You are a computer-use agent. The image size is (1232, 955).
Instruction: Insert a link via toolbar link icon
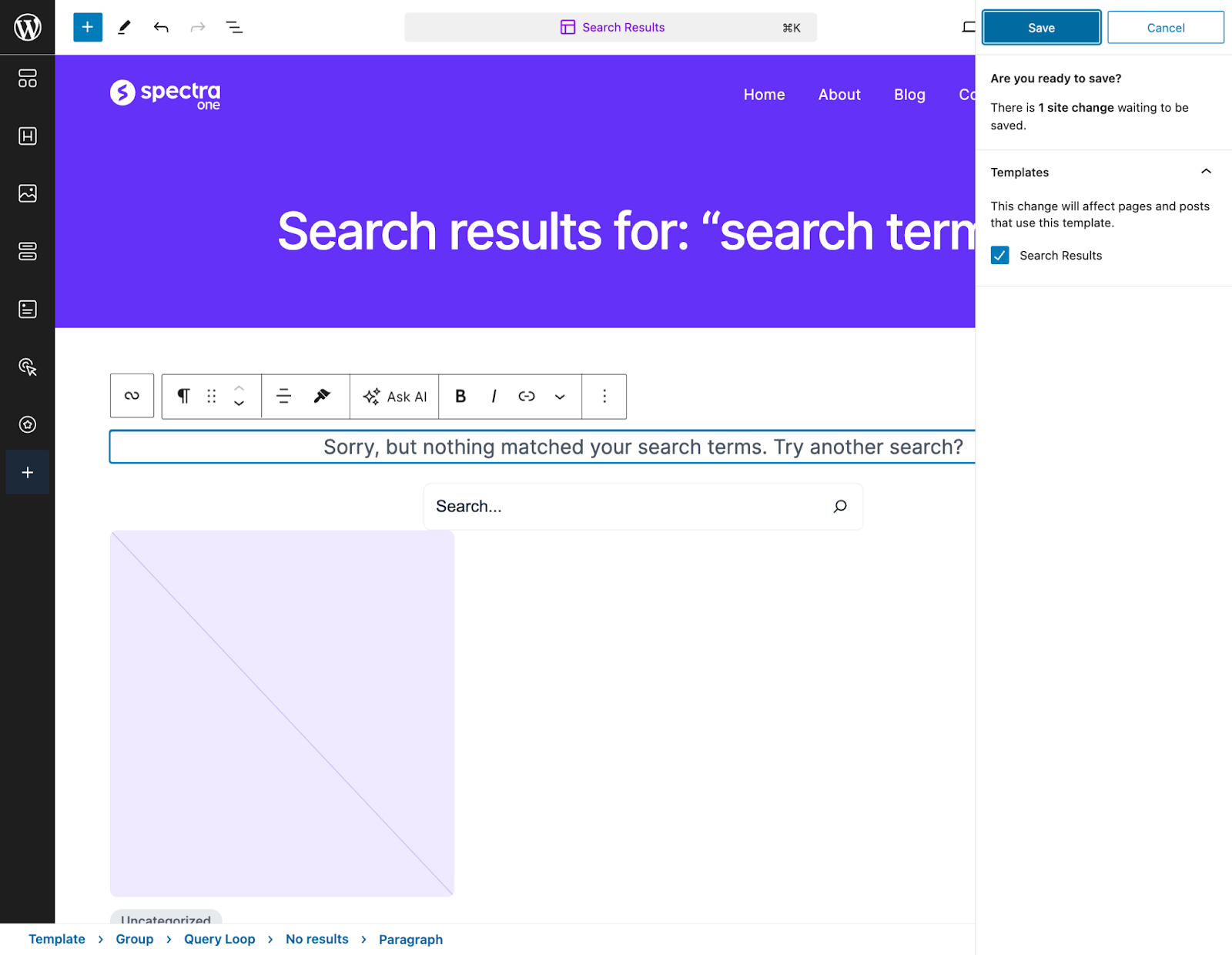(527, 396)
